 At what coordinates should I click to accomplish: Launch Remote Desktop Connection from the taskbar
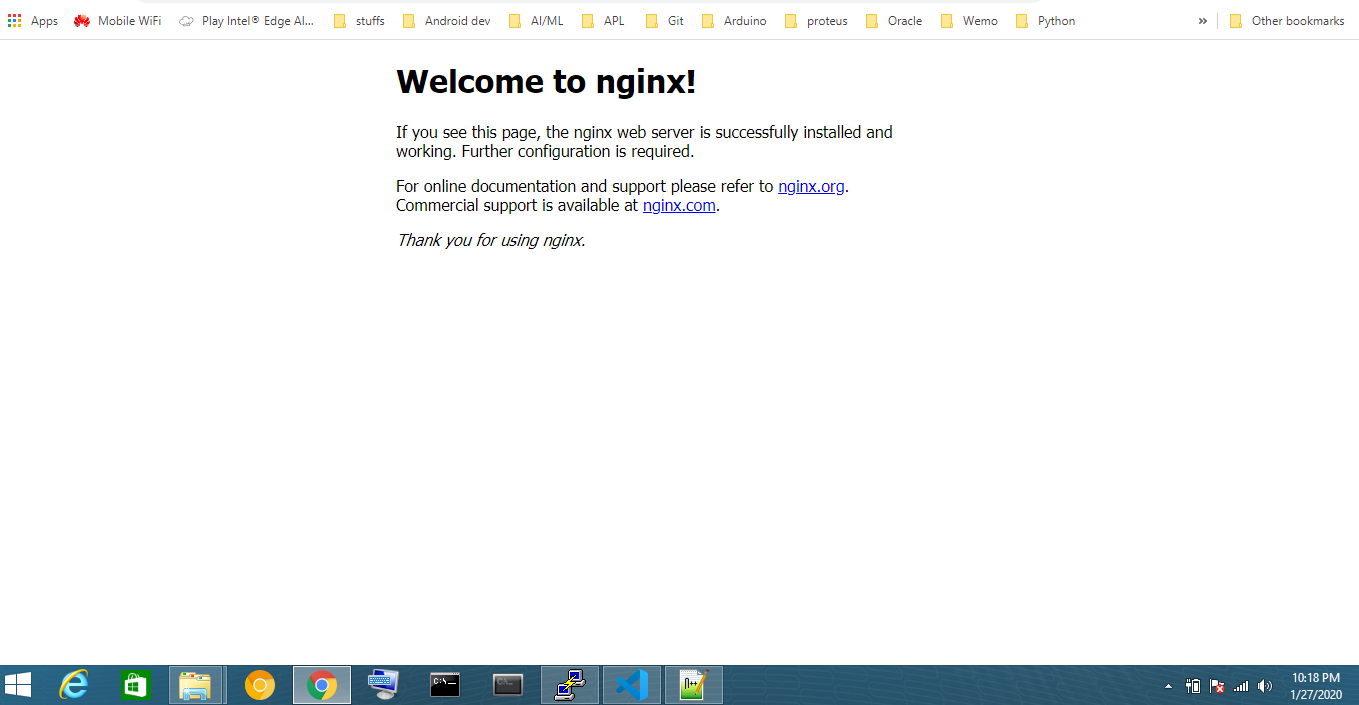384,685
